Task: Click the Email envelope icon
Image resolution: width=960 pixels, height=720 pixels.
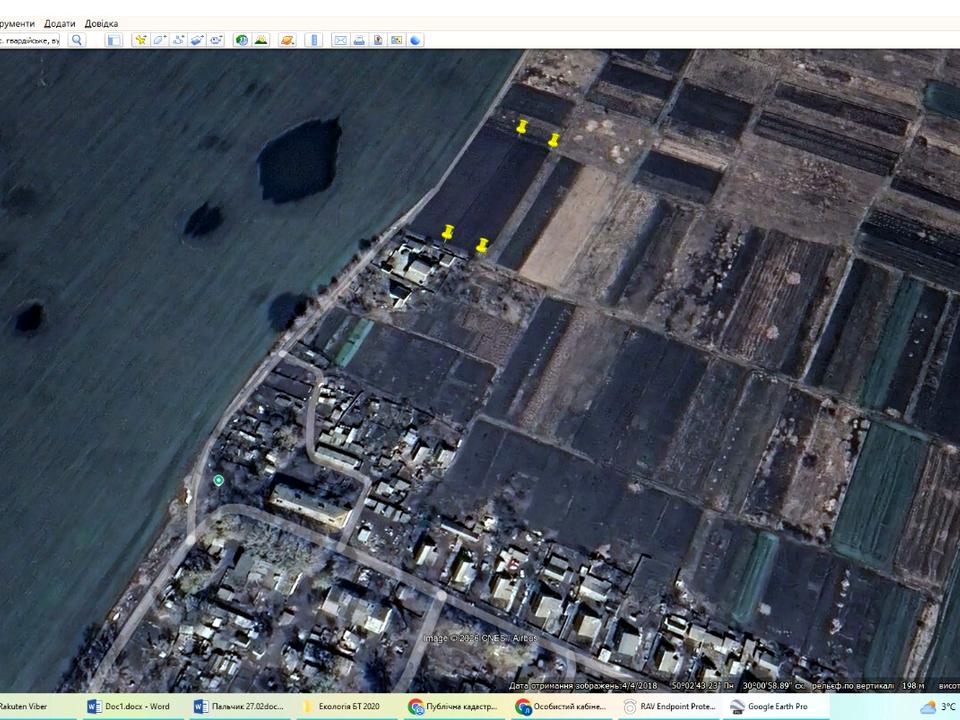Action: click(x=340, y=40)
